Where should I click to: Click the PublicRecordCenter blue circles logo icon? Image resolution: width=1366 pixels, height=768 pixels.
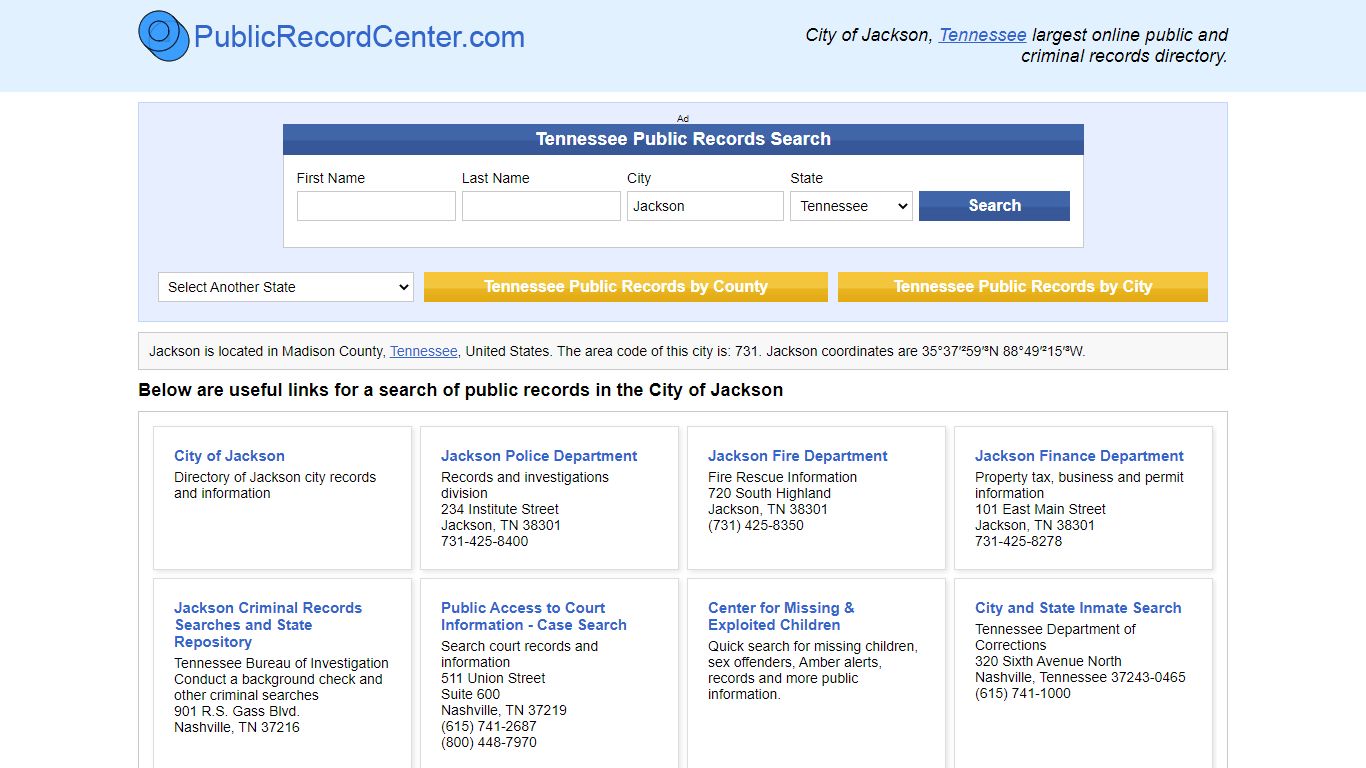pyautogui.click(x=163, y=36)
